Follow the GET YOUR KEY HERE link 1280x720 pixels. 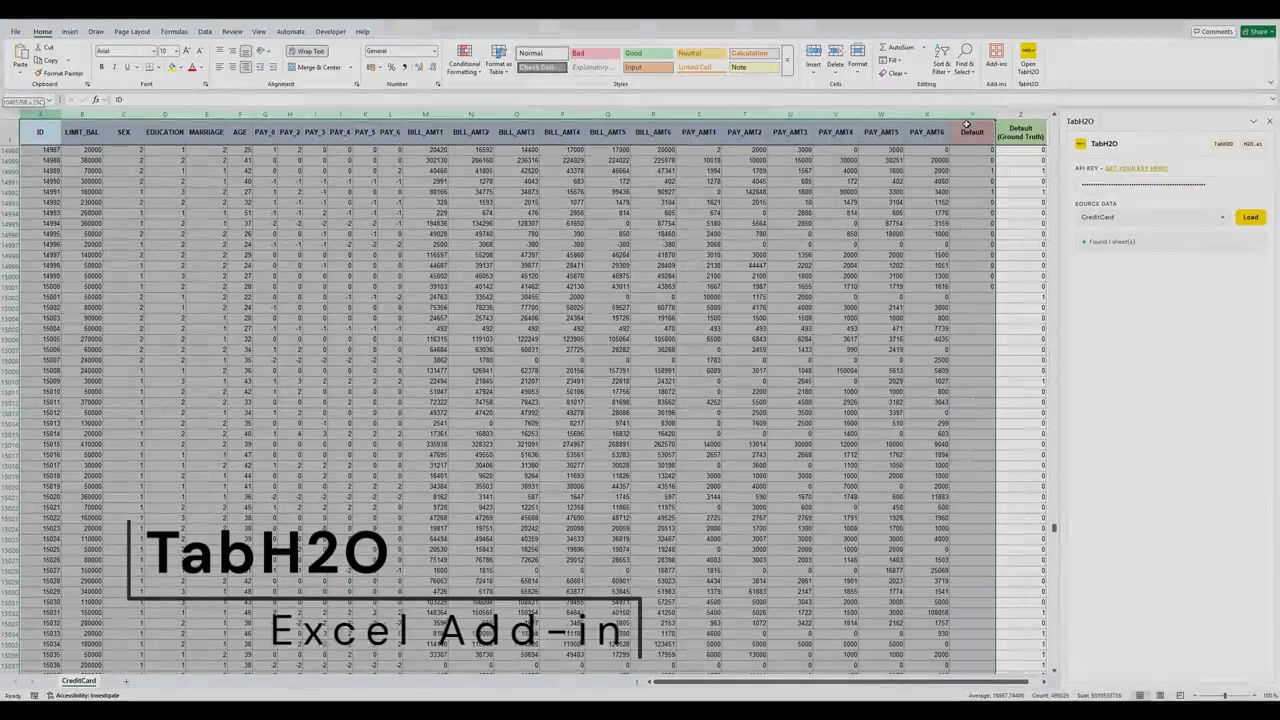(1136, 168)
